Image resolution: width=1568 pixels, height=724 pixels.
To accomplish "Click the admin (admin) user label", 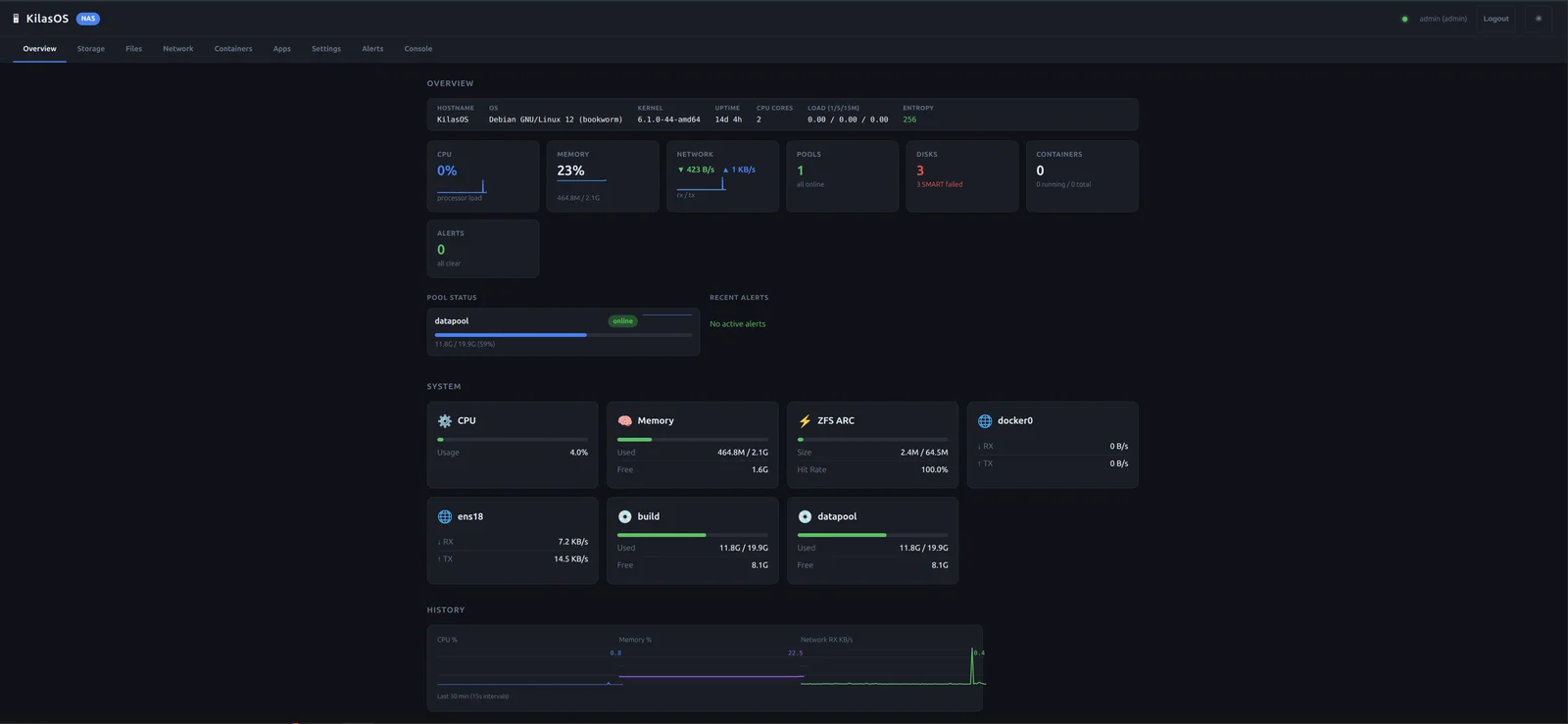I will coord(1444,19).
